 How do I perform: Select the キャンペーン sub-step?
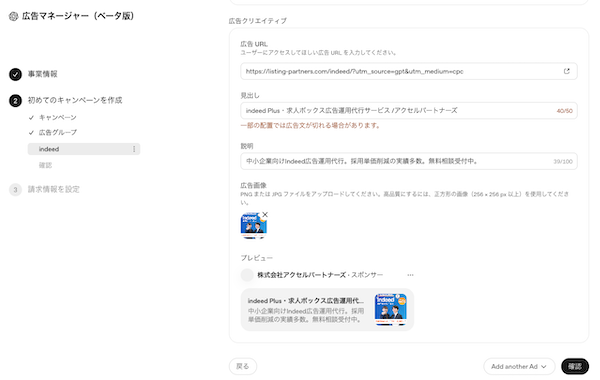pos(57,117)
